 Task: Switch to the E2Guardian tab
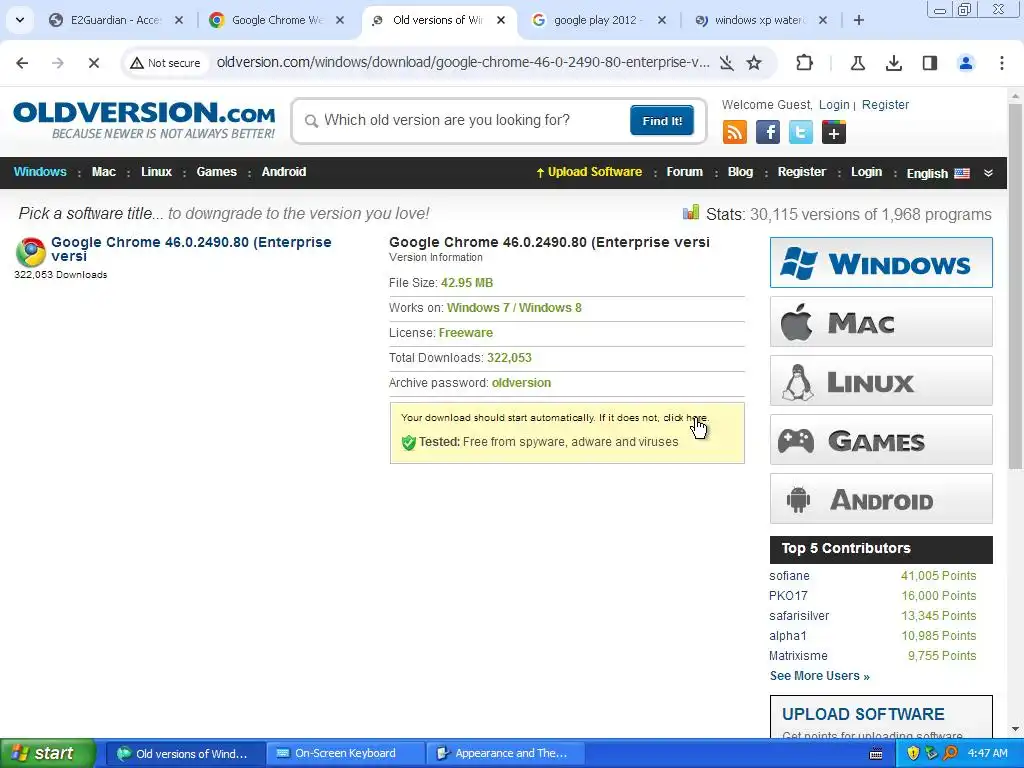pyautogui.click(x=116, y=20)
